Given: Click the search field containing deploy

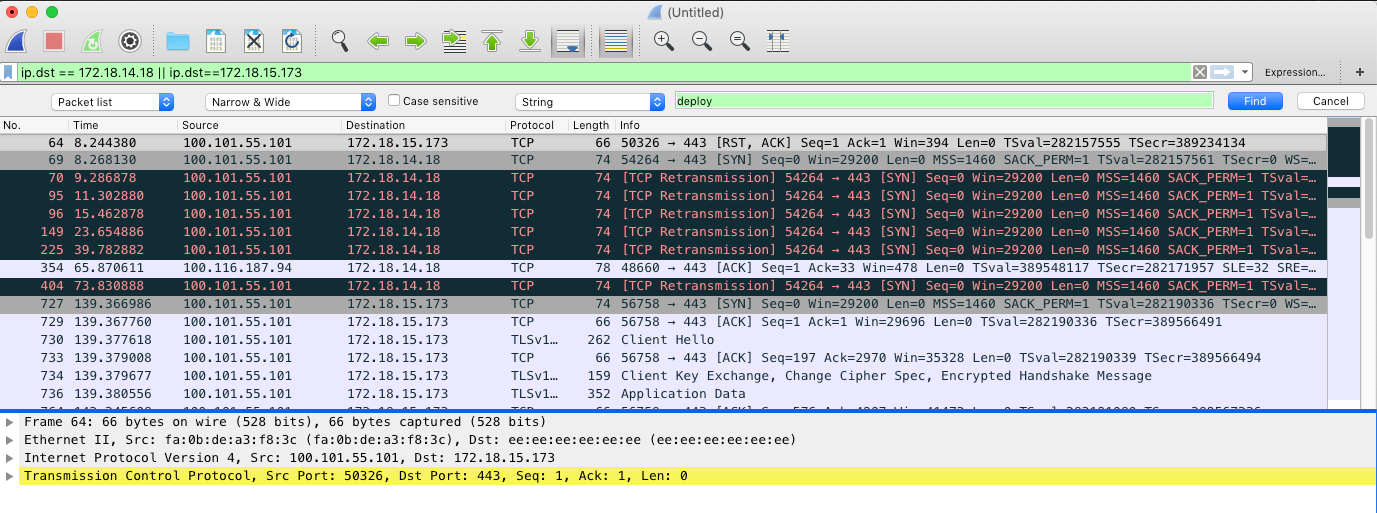Looking at the screenshot, I should pyautogui.click(x=944, y=101).
